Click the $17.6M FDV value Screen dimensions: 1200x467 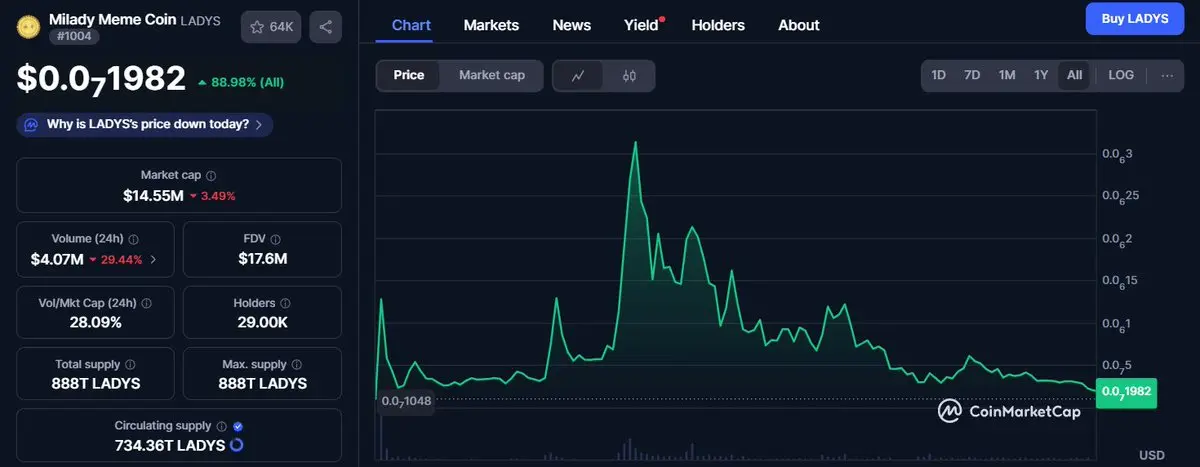point(263,259)
